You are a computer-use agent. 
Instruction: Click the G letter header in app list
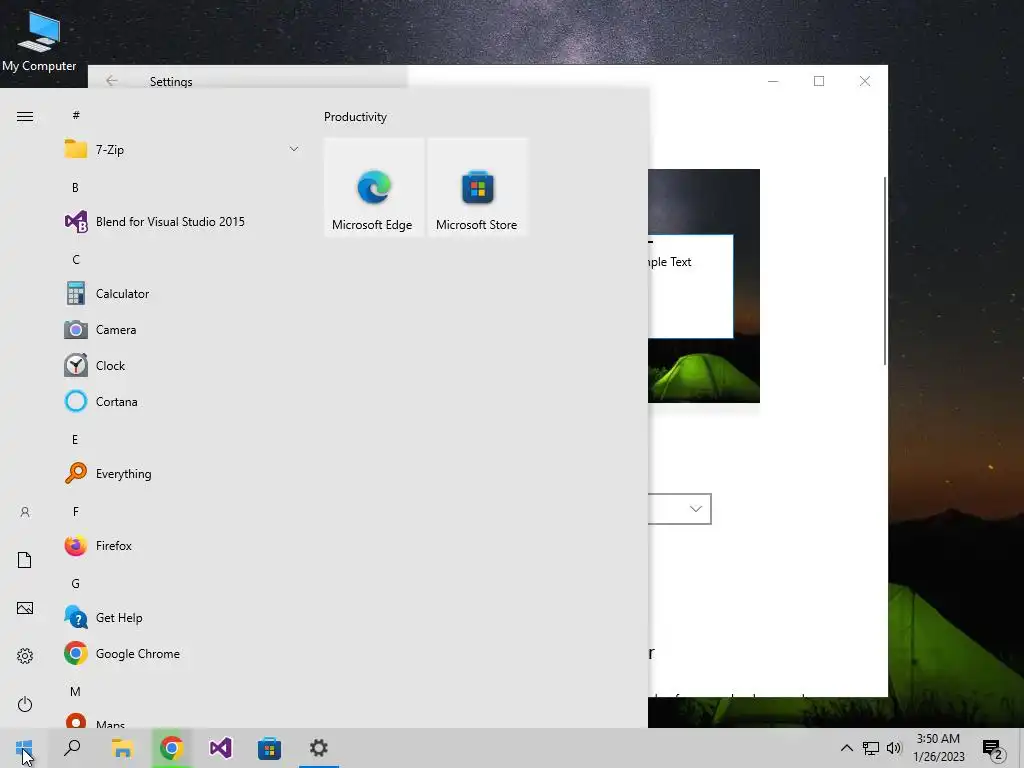point(76,584)
